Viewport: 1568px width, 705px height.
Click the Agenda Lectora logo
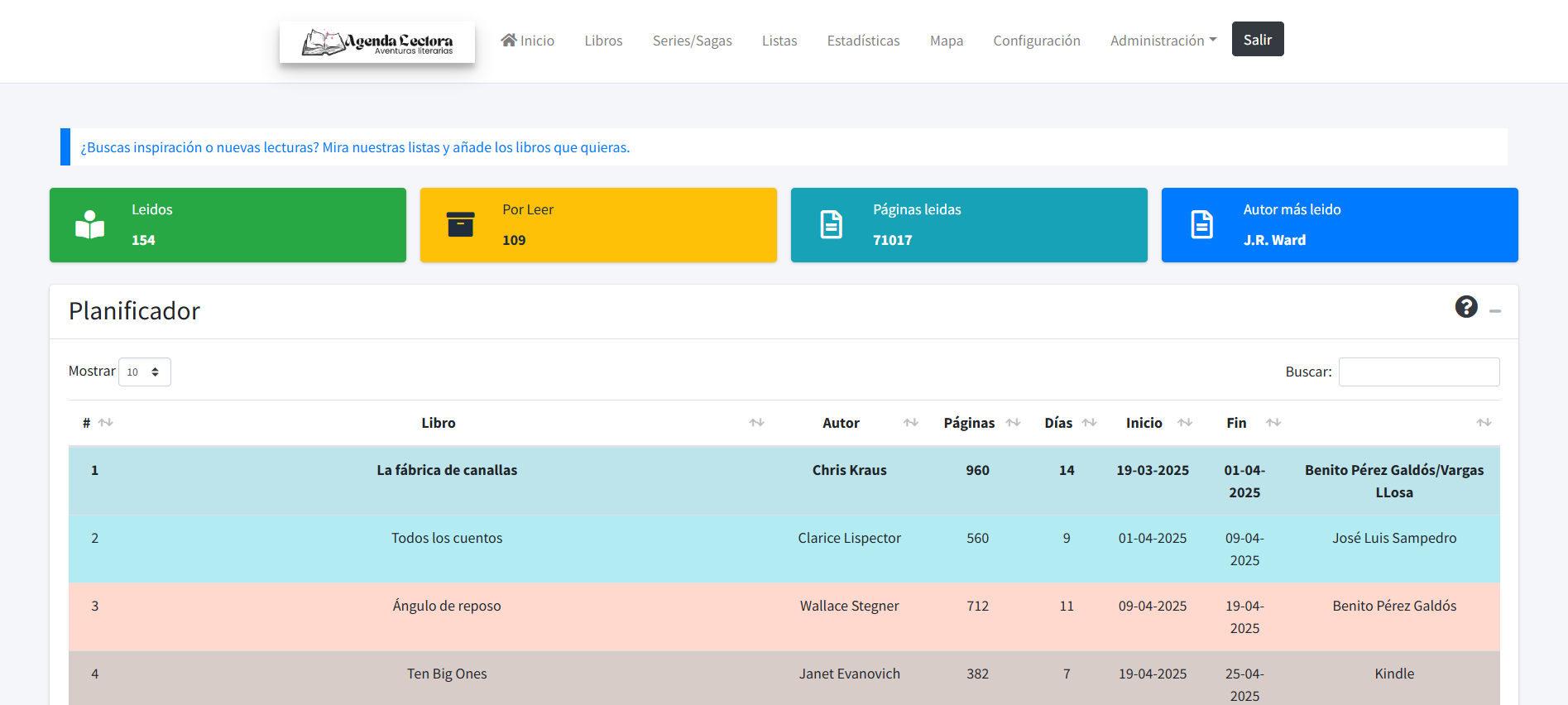(377, 41)
